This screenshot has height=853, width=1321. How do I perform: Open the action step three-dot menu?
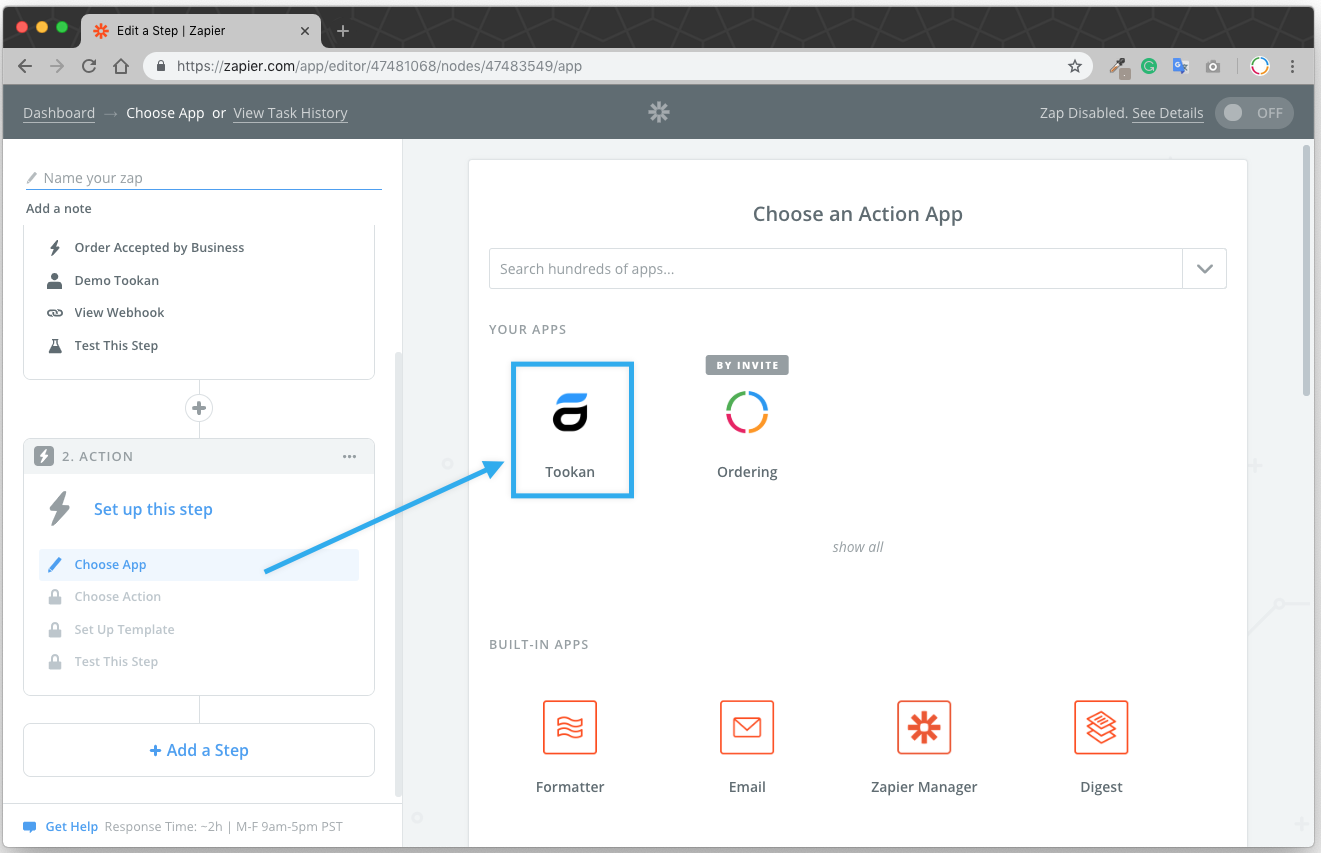tap(349, 456)
